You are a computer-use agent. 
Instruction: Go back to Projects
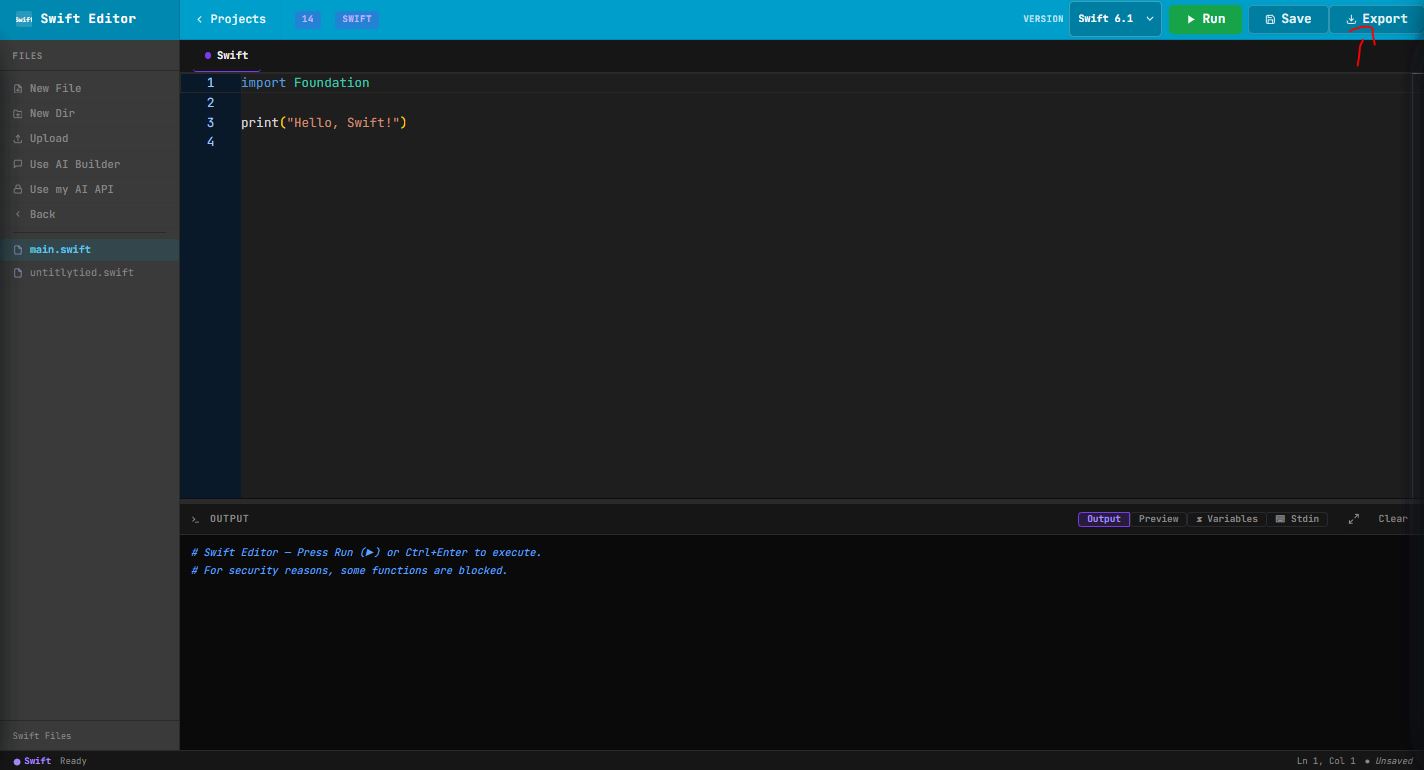[x=231, y=19]
